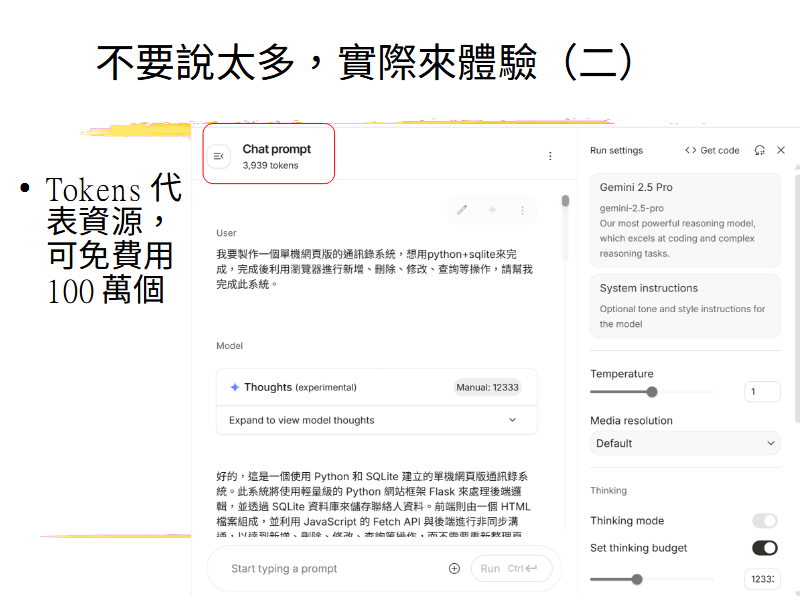This screenshot has height=600, width=800.
Task: Click the Temperature value input field
Action: [x=762, y=392]
